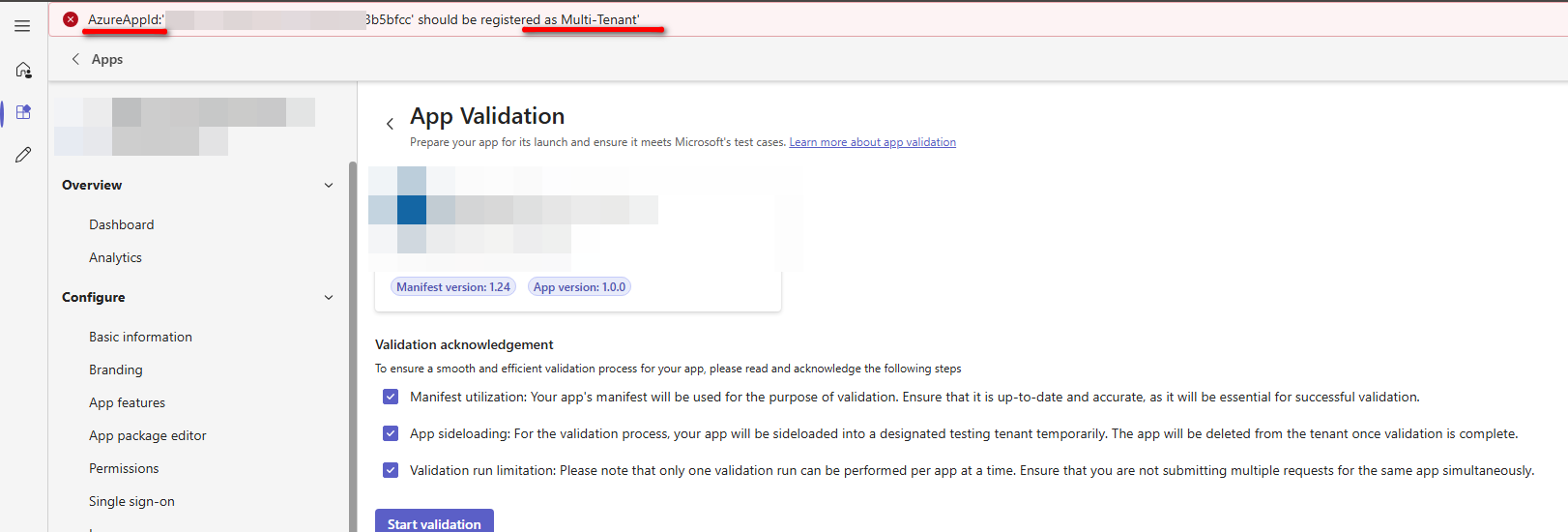Open App package editor
Image resolution: width=1568 pixels, height=532 pixels.
147,435
